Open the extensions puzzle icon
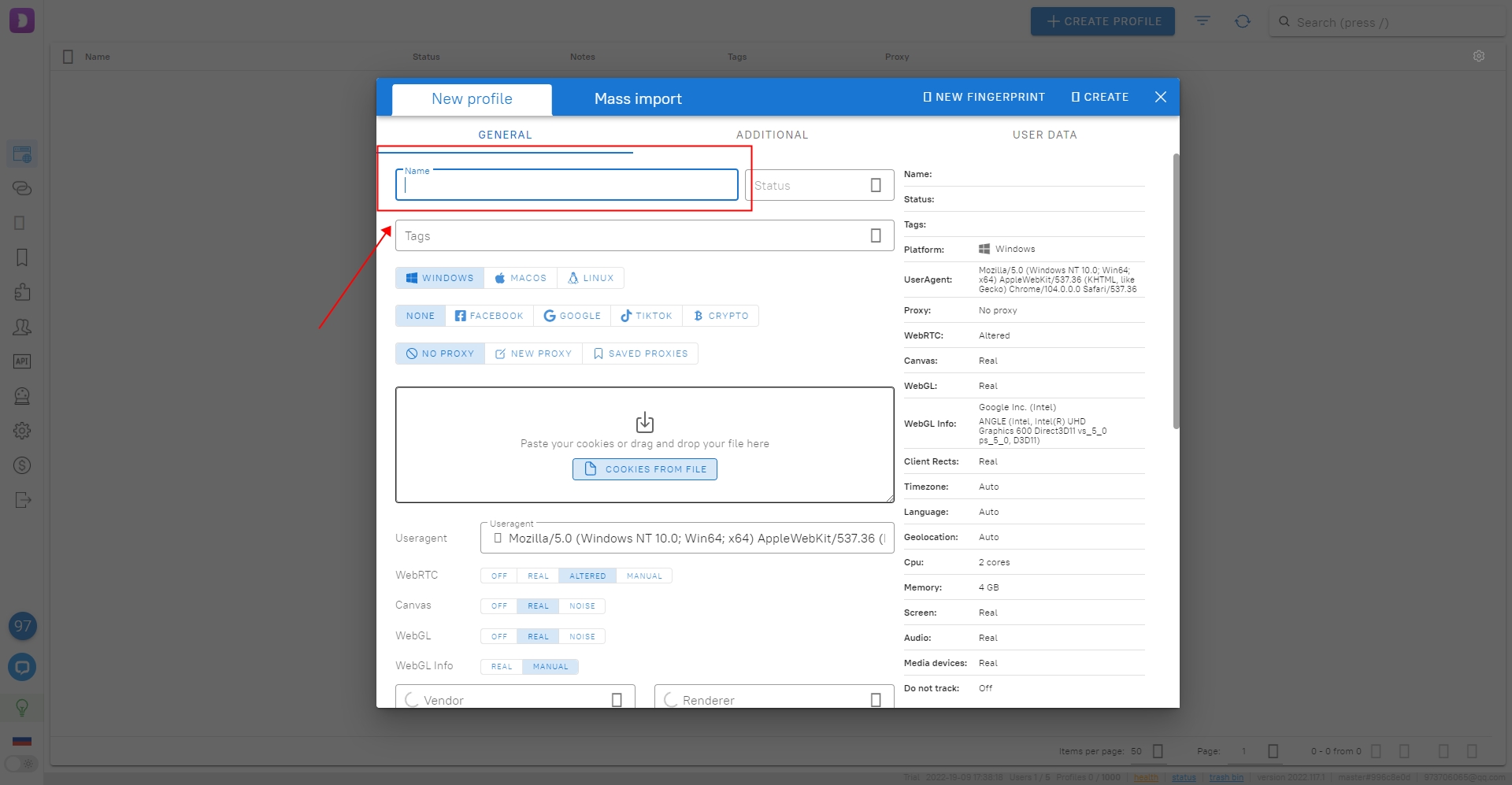 22,292
